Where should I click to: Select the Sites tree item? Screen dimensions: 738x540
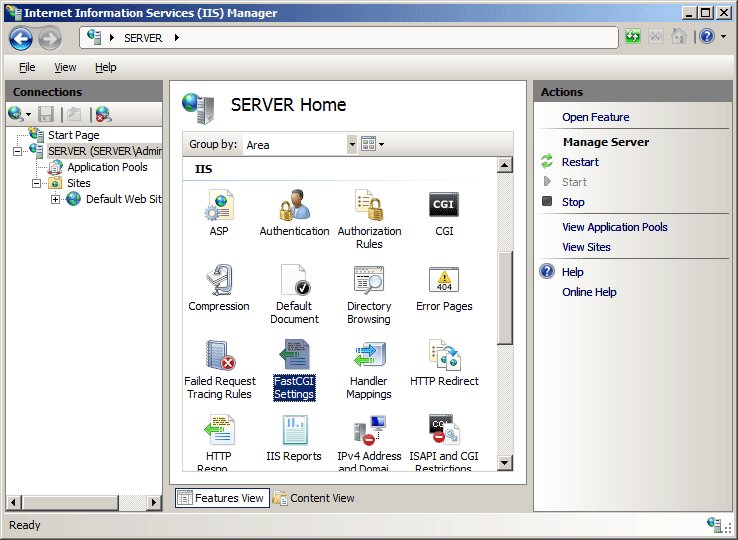(x=79, y=183)
